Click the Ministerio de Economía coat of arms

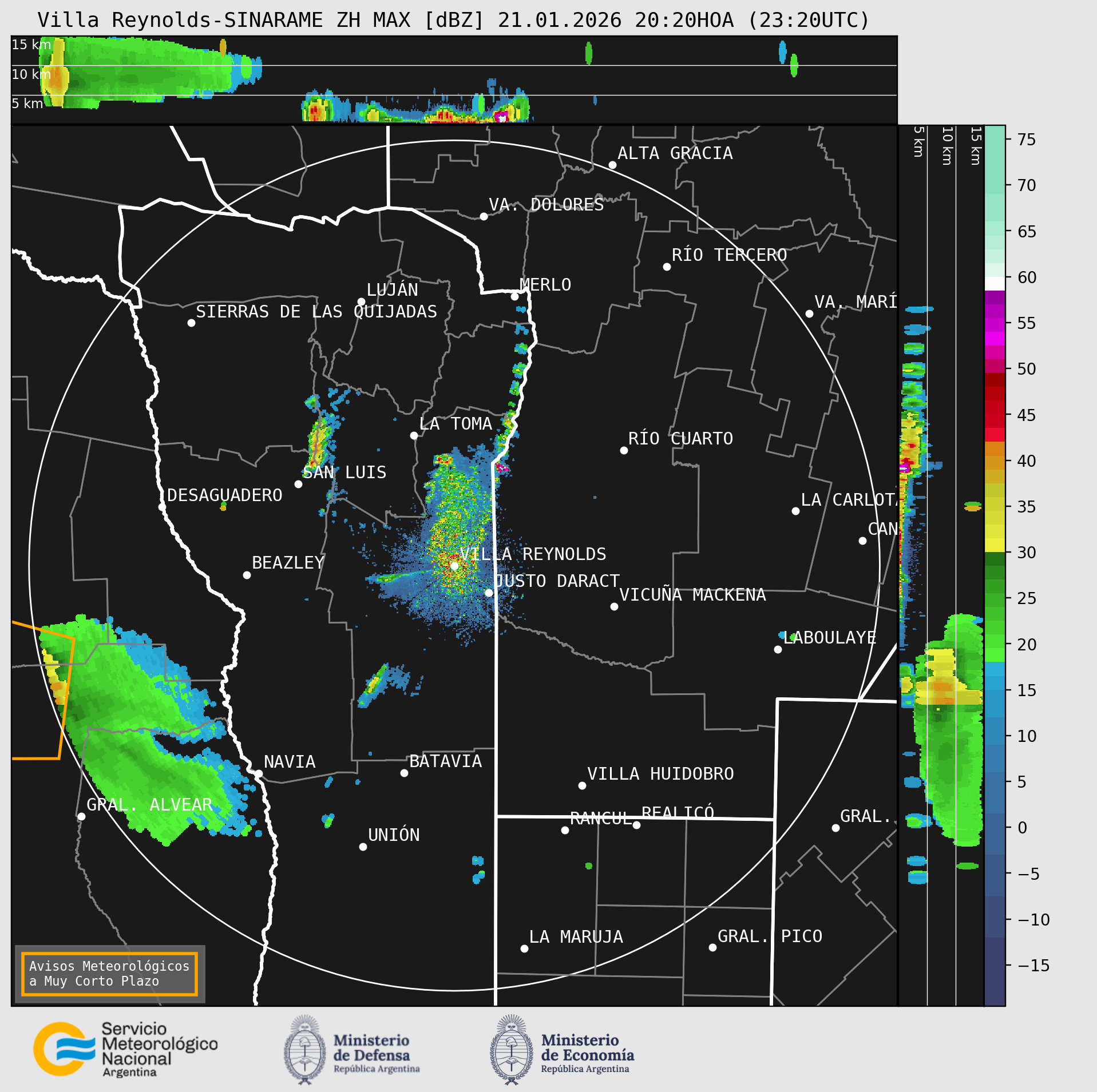tap(512, 1050)
